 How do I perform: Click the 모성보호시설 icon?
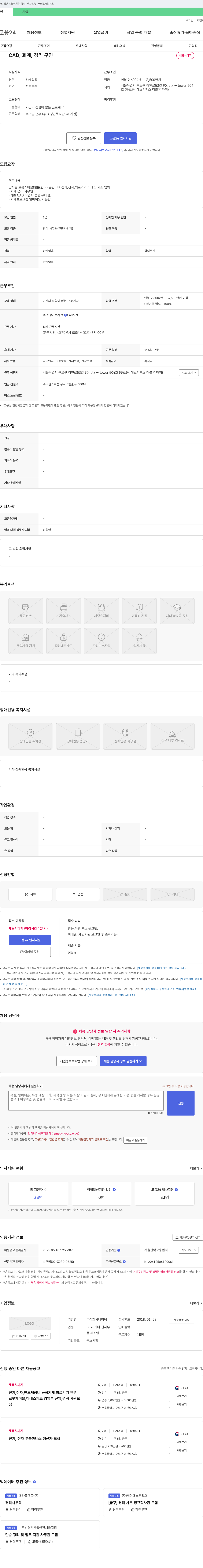(x=101, y=641)
